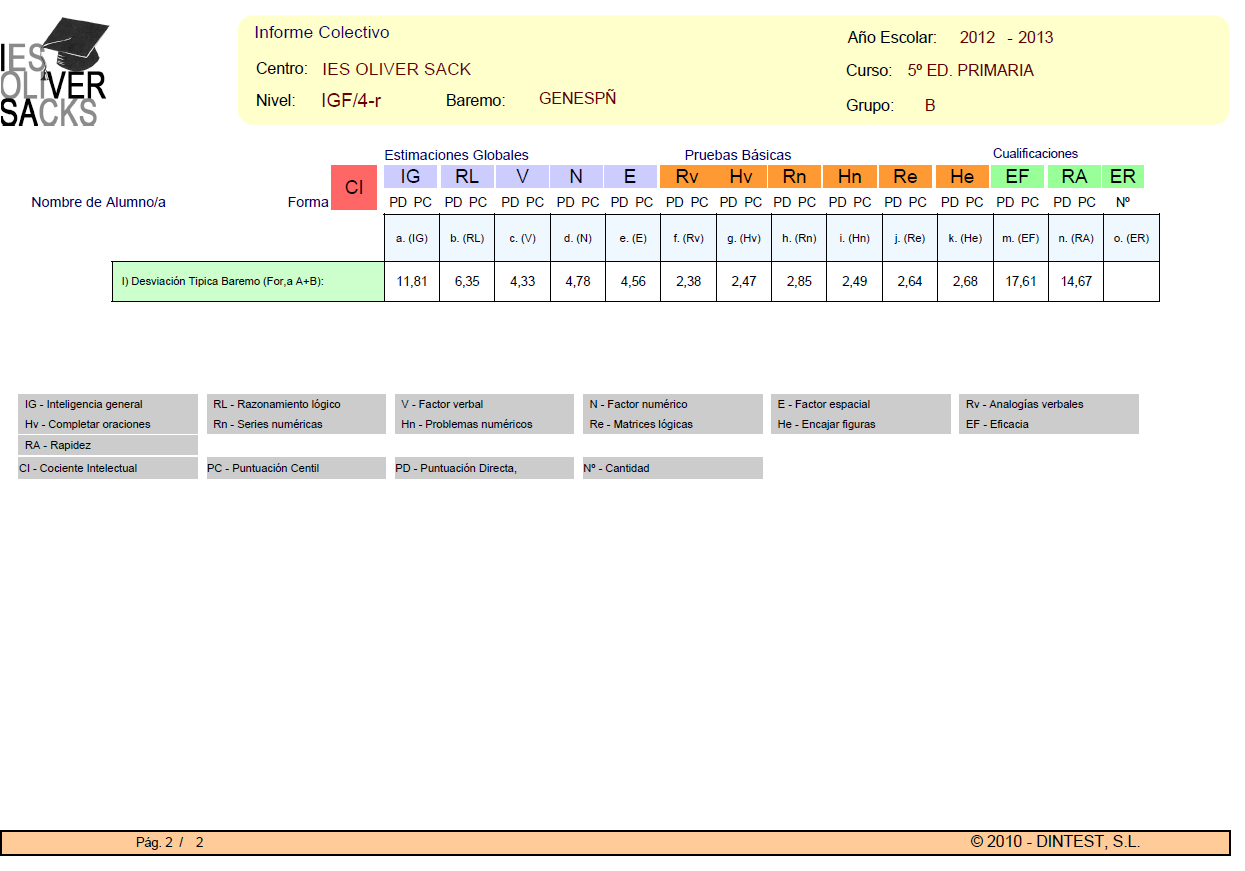Select the 11,81 value in IG column
Screen dimensions: 1245x871
pyautogui.click(x=411, y=282)
